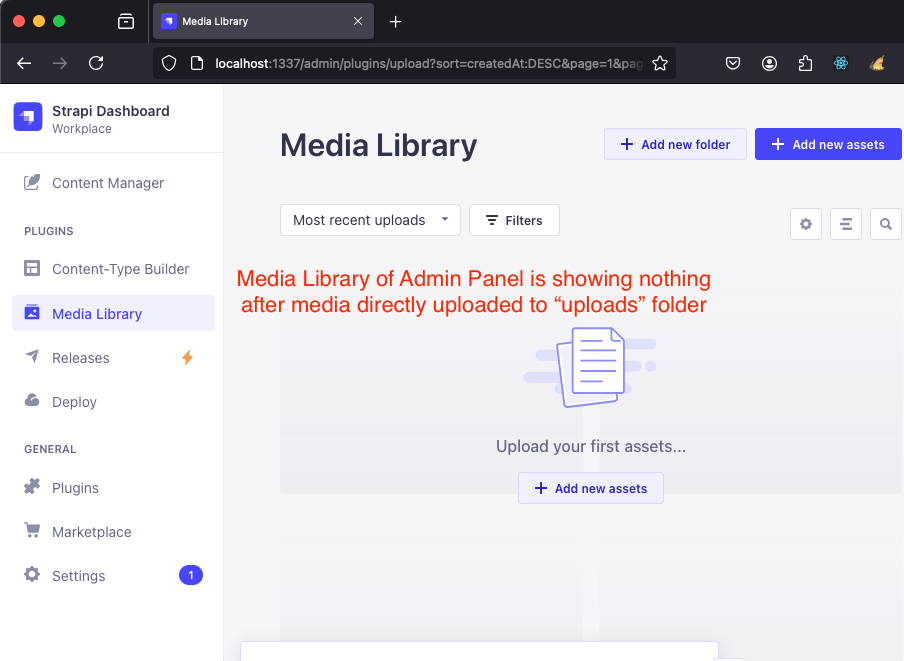
Task: Go to Content-Type Builder
Action: click(120, 269)
